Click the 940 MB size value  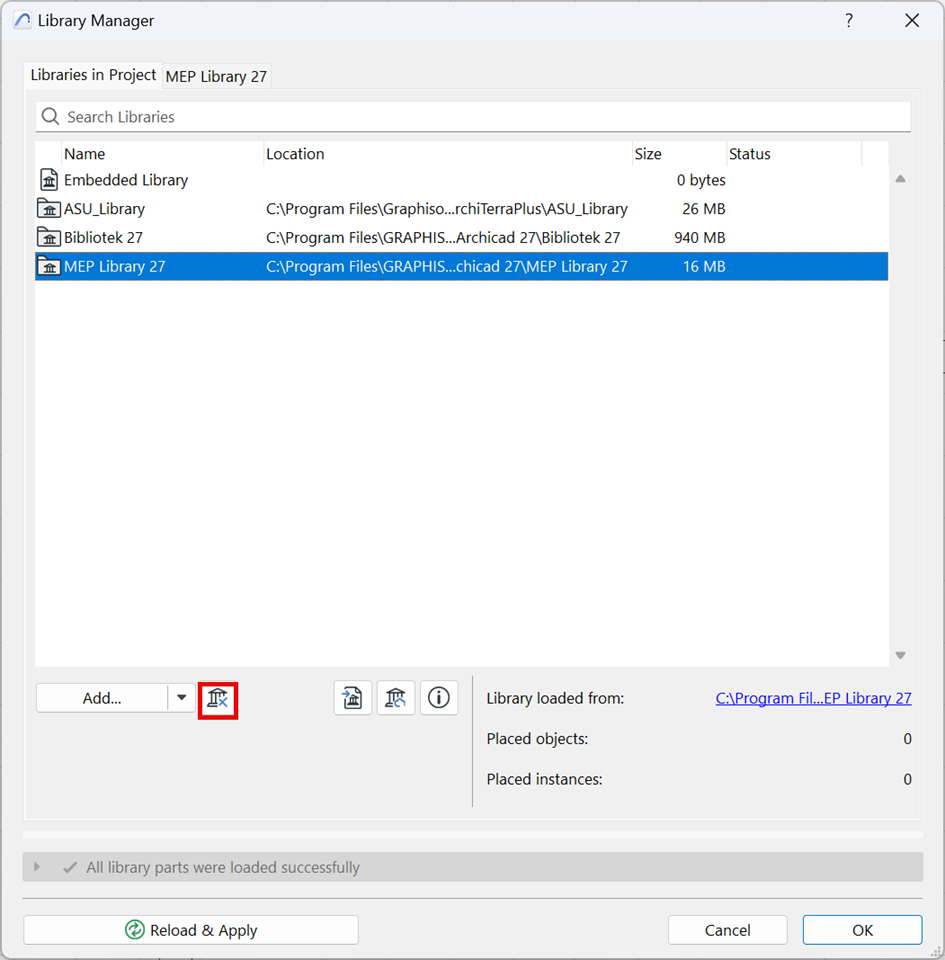[x=700, y=238]
